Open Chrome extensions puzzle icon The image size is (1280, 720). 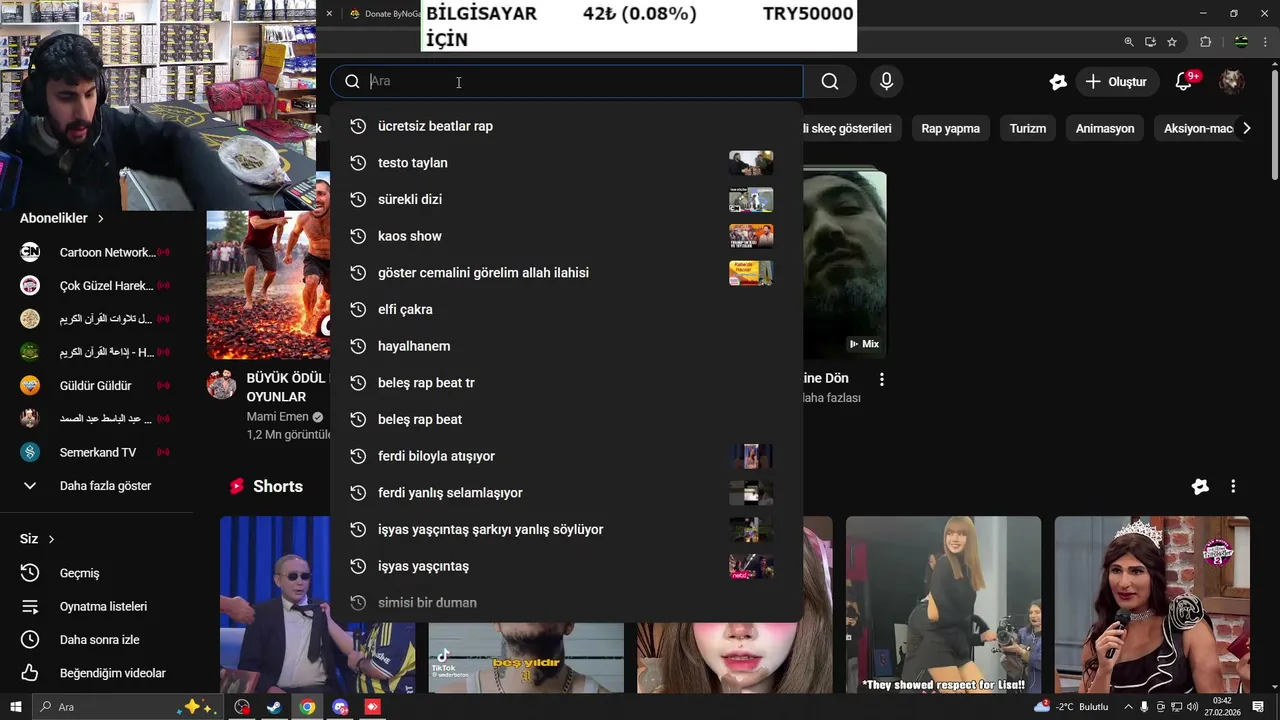pyautogui.click(x=1205, y=42)
